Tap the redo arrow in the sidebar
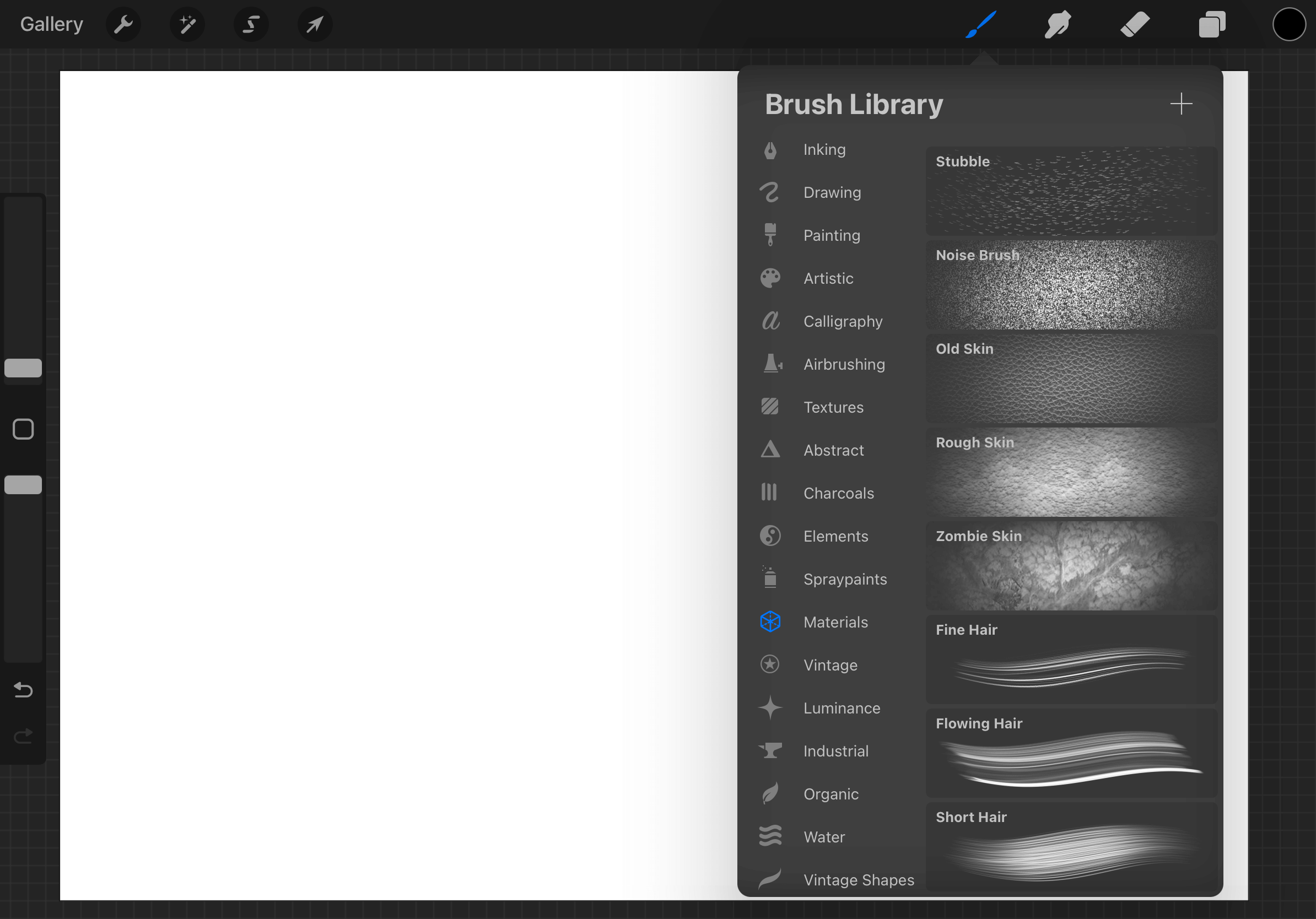This screenshot has width=1316, height=919. pos(23,736)
